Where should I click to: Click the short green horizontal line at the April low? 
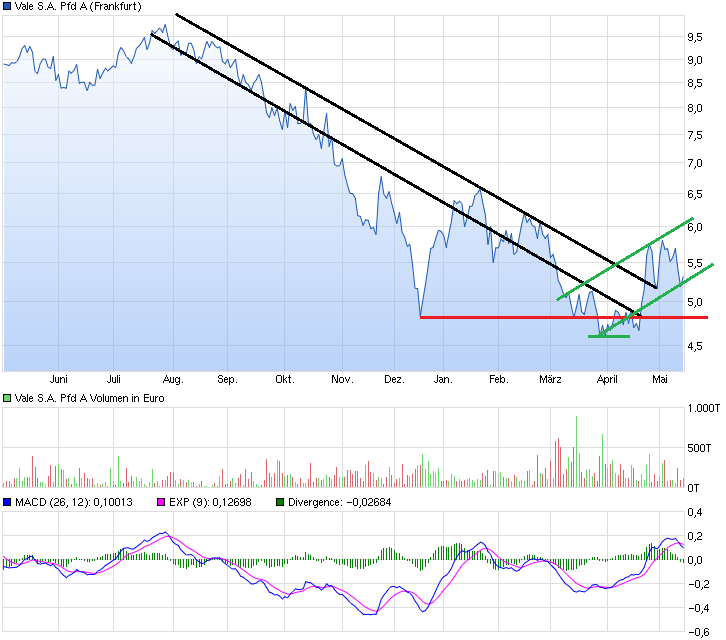[608, 336]
